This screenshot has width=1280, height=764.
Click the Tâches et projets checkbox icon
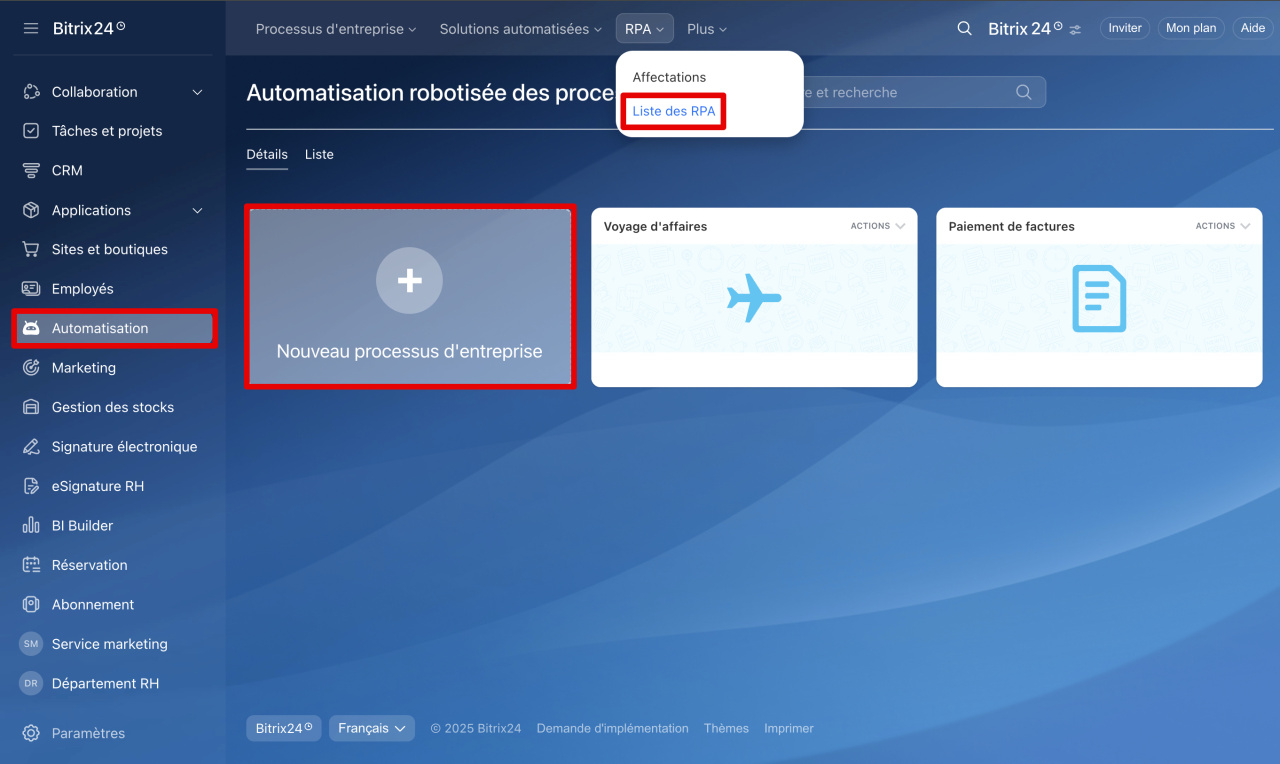31,131
